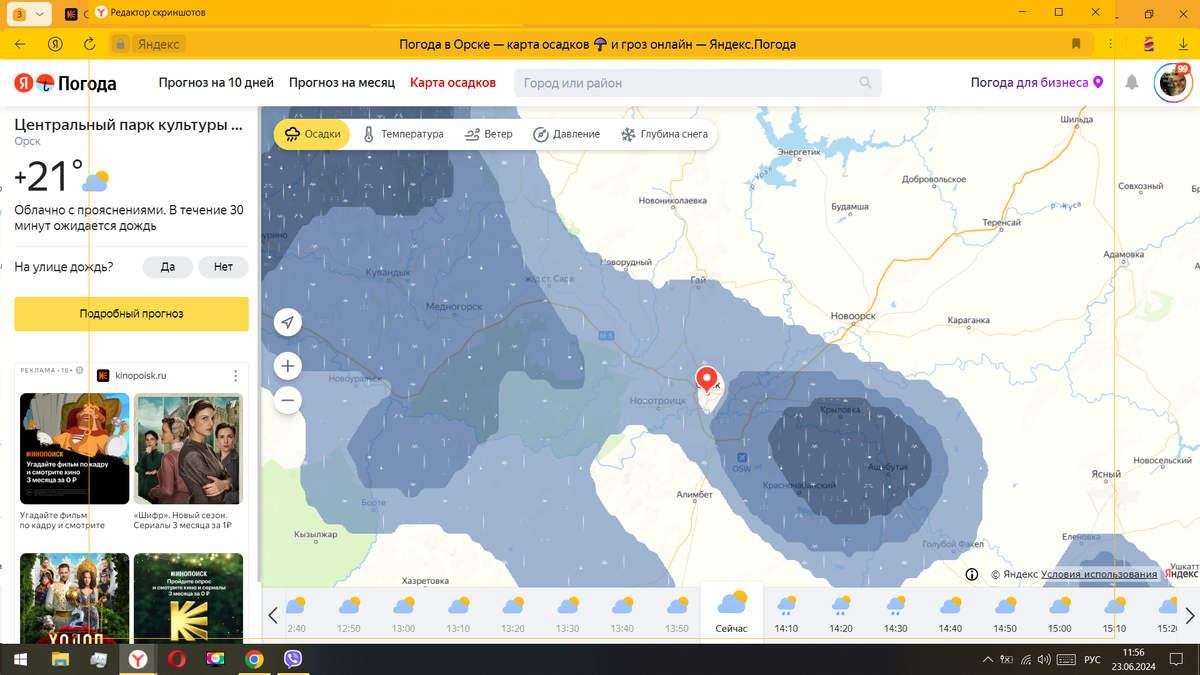The width and height of the screenshot is (1200, 675).
Task: Open the Холоп movie poster ad
Action: [x=74, y=597]
